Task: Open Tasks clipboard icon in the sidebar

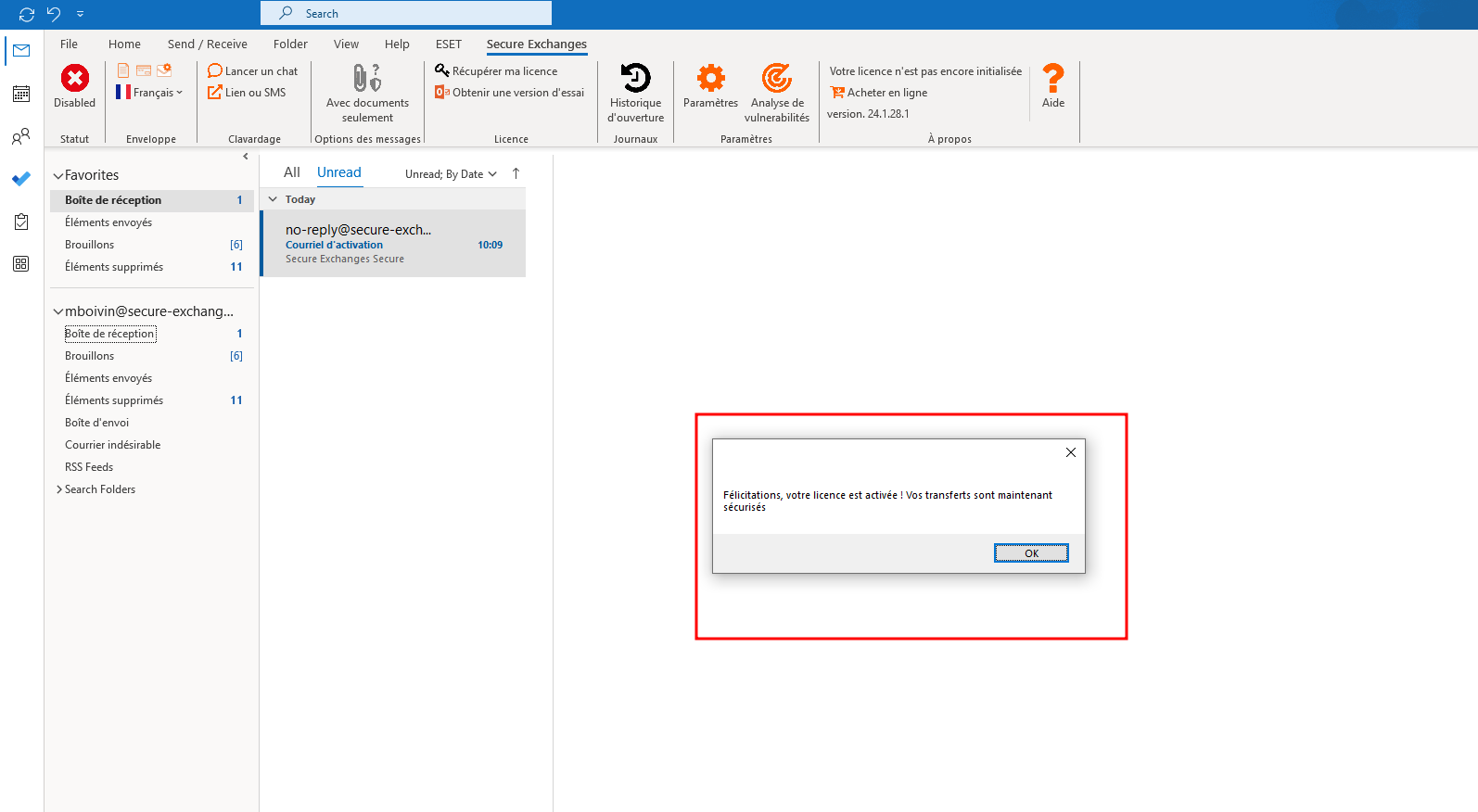Action: [x=21, y=222]
